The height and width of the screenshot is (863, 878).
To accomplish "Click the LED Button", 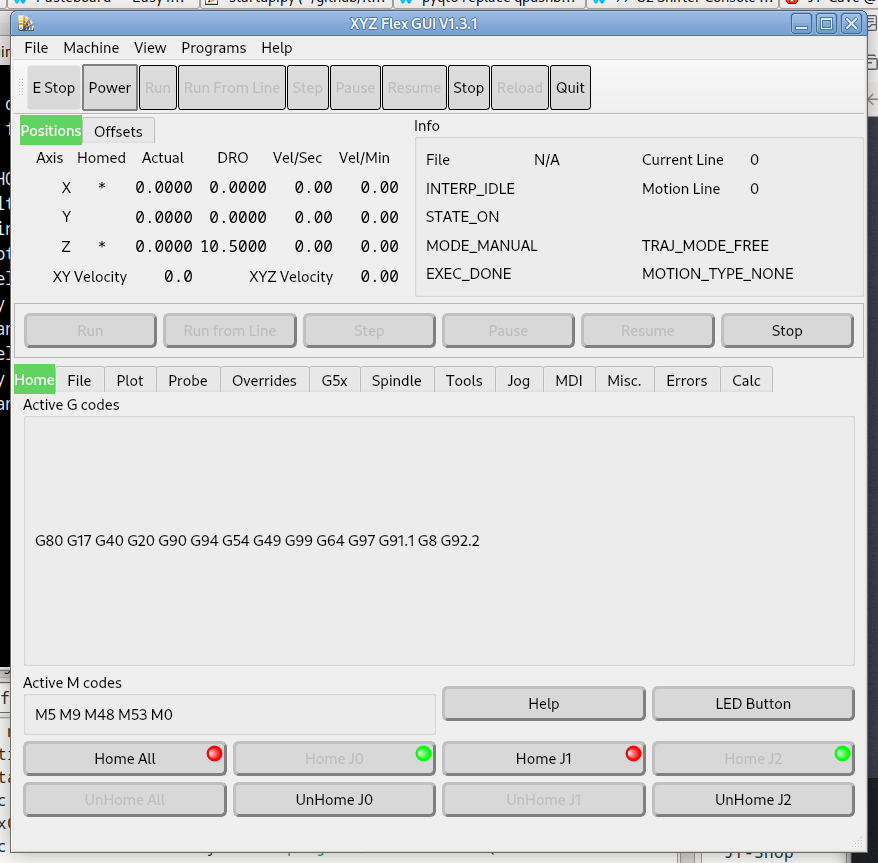I will tap(752, 704).
